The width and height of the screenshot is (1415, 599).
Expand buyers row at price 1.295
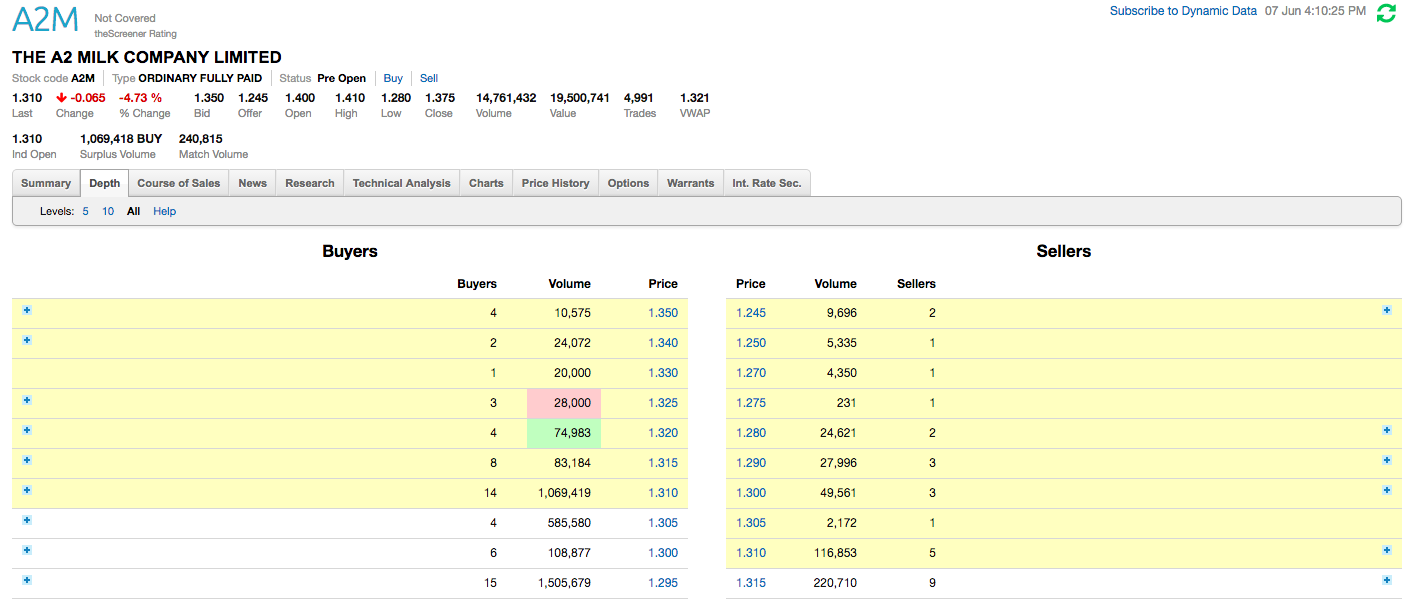(27, 580)
